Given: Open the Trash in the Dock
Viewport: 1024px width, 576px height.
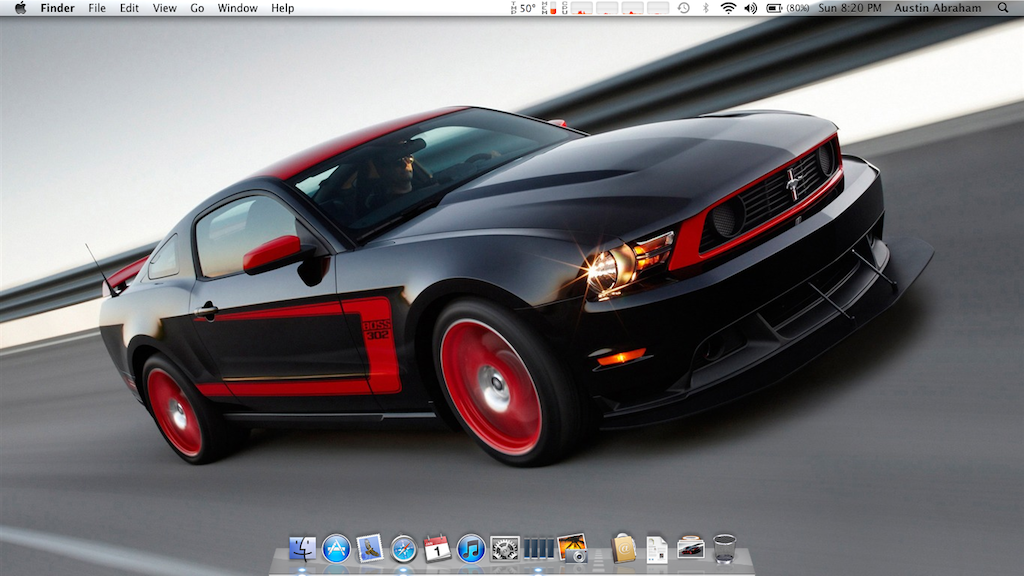Looking at the screenshot, I should (724, 549).
